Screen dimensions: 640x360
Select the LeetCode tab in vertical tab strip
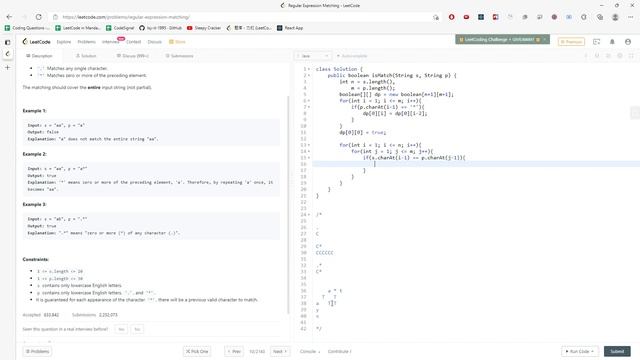coord(7,54)
